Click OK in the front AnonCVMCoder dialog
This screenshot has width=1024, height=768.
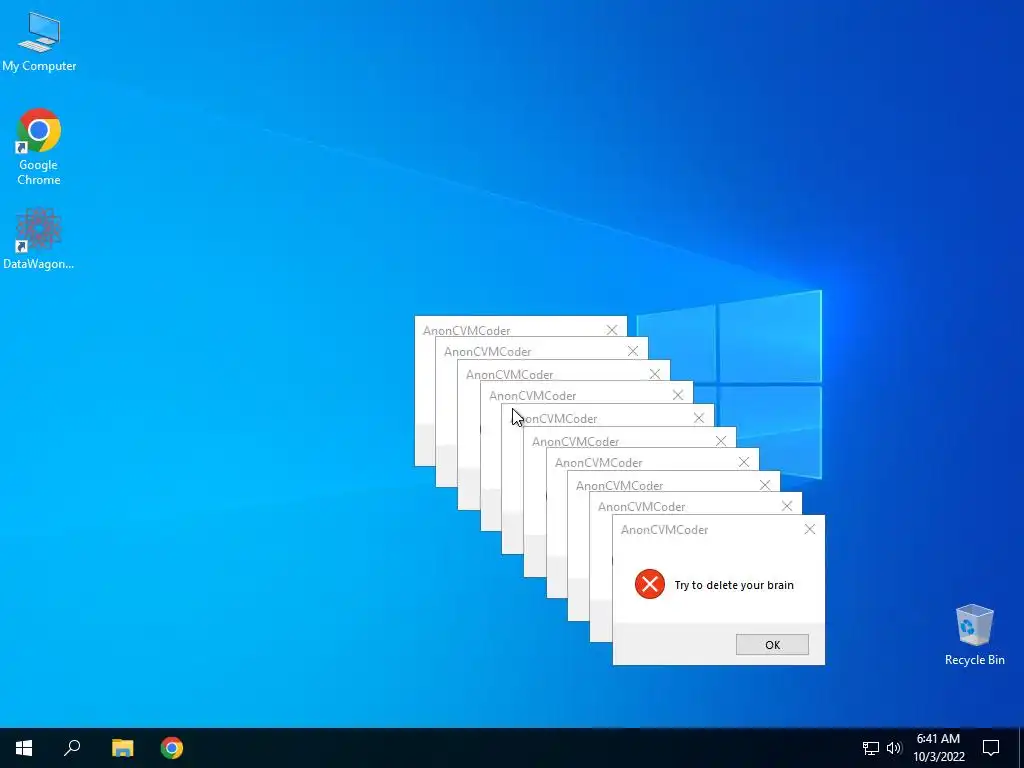(x=772, y=645)
